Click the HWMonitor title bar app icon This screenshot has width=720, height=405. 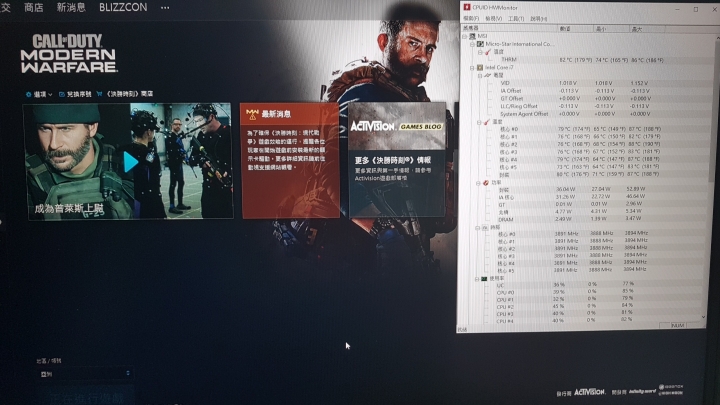pyautogui.click(x=467, y=7)
